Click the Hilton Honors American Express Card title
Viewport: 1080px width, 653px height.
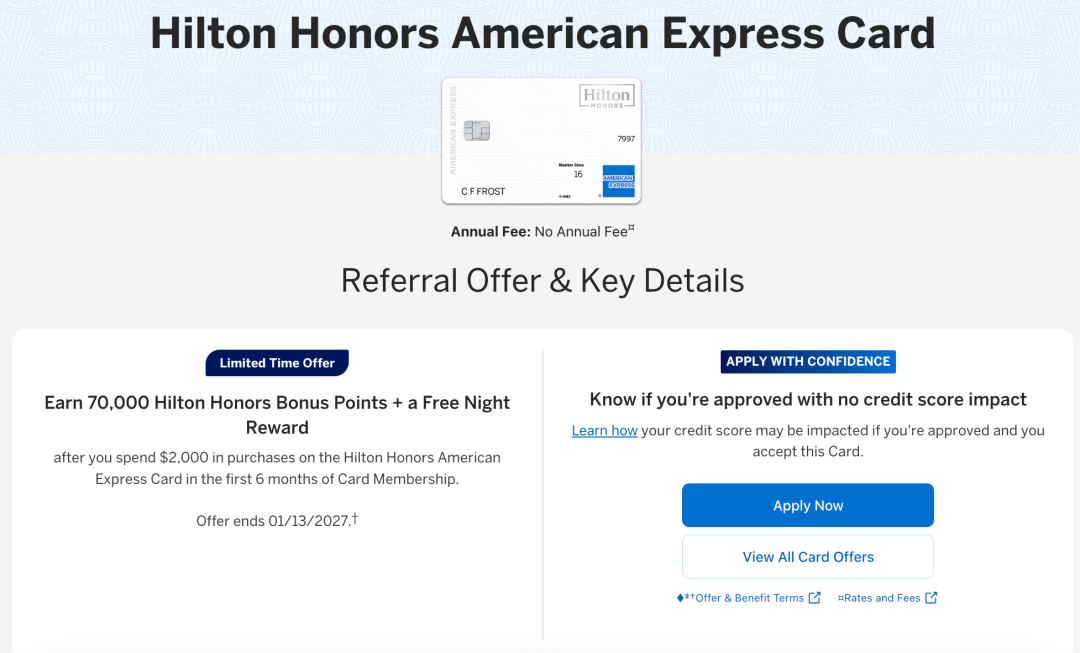click(542, 33)
